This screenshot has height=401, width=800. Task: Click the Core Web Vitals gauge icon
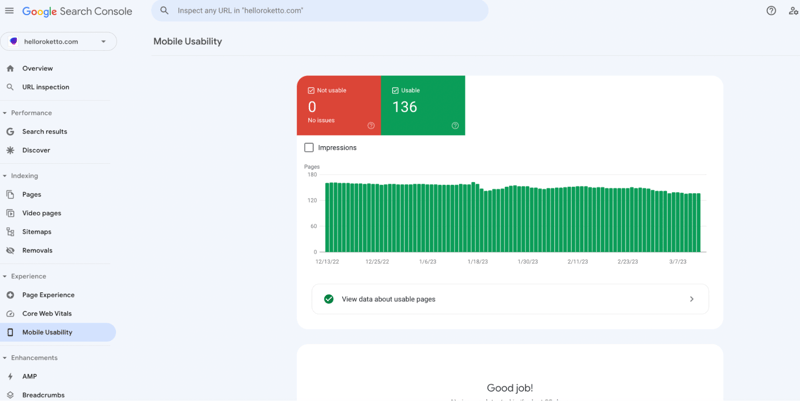10,314
